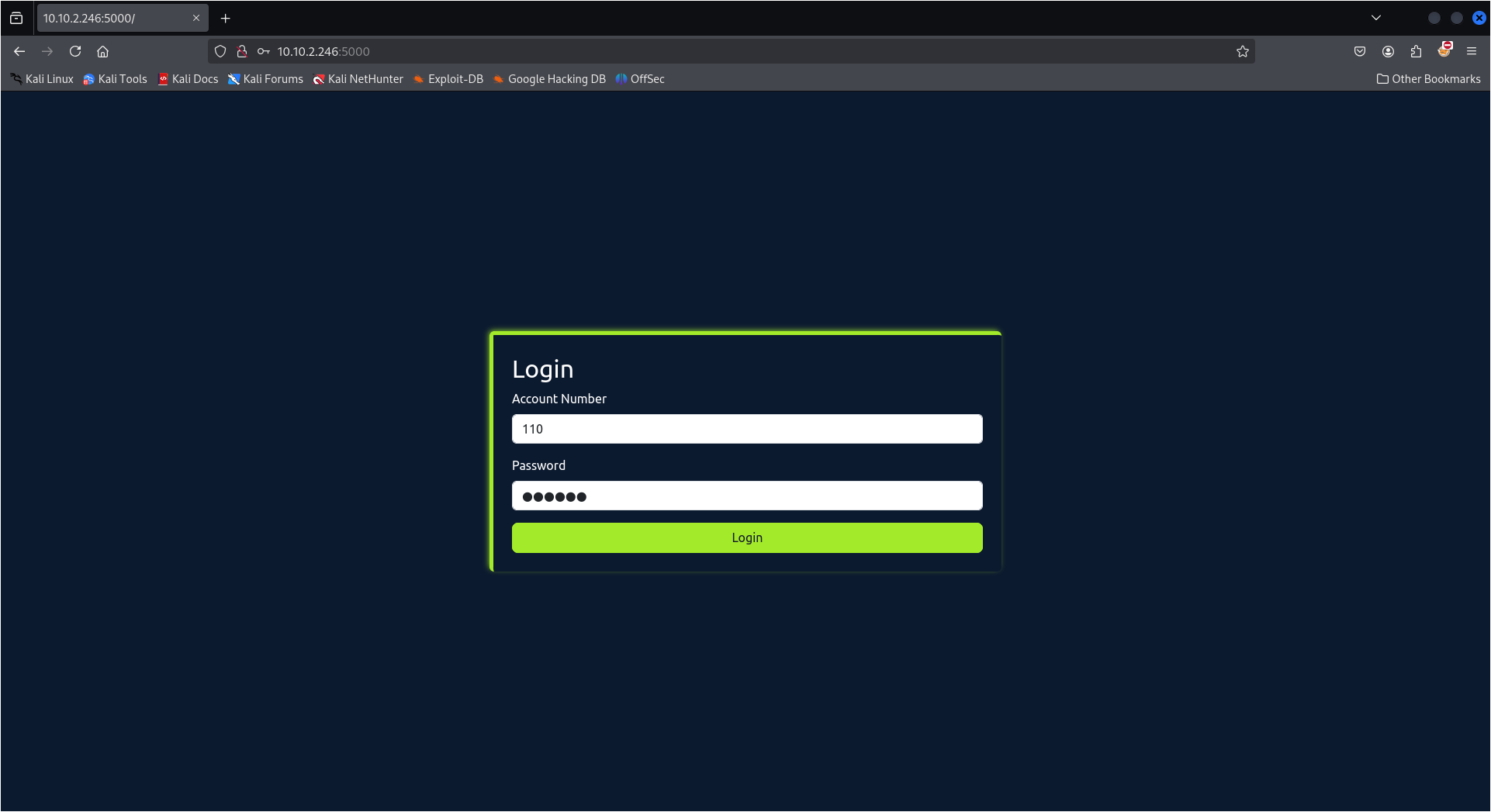Viewport: 1491px width, 812px height.
Task: Submit with the green Login button
Action: click(747, 537)
